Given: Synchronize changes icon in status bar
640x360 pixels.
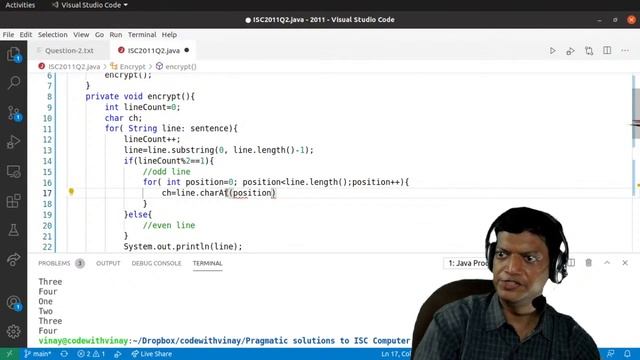Looking at the screenshot, I should click(64, 354).
